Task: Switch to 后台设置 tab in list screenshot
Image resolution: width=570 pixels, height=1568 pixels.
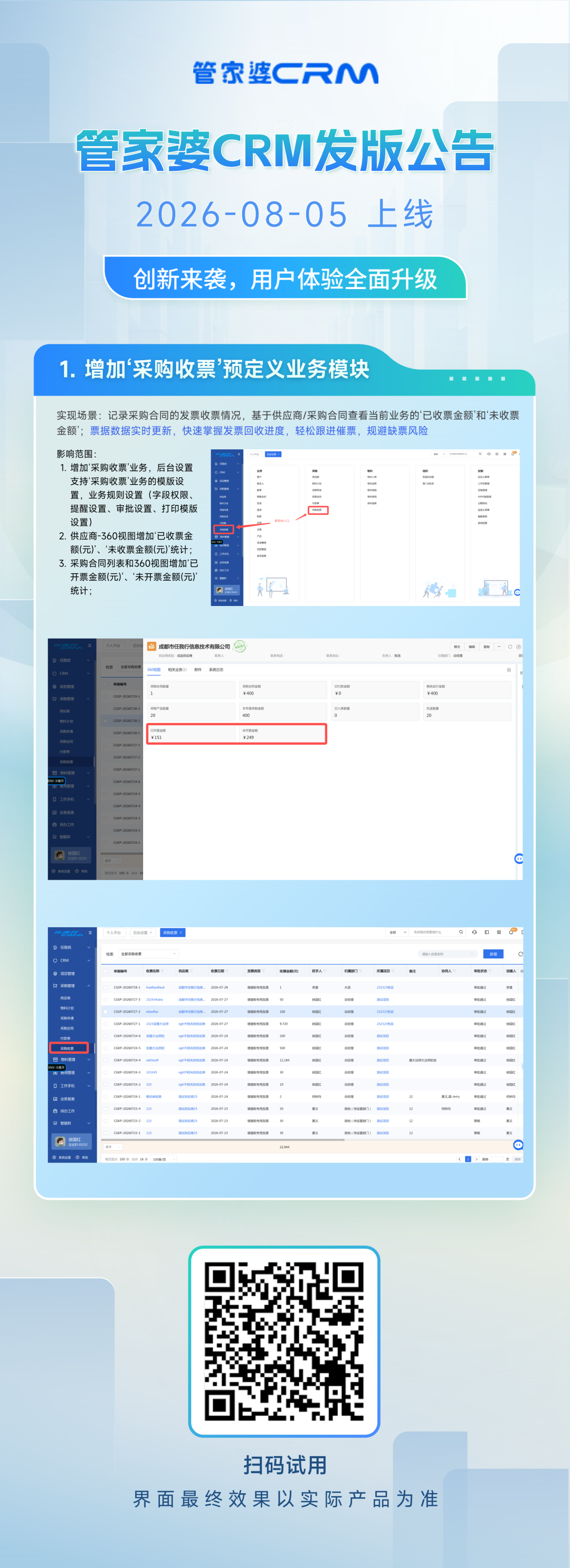Action: [x=142, y=932]
